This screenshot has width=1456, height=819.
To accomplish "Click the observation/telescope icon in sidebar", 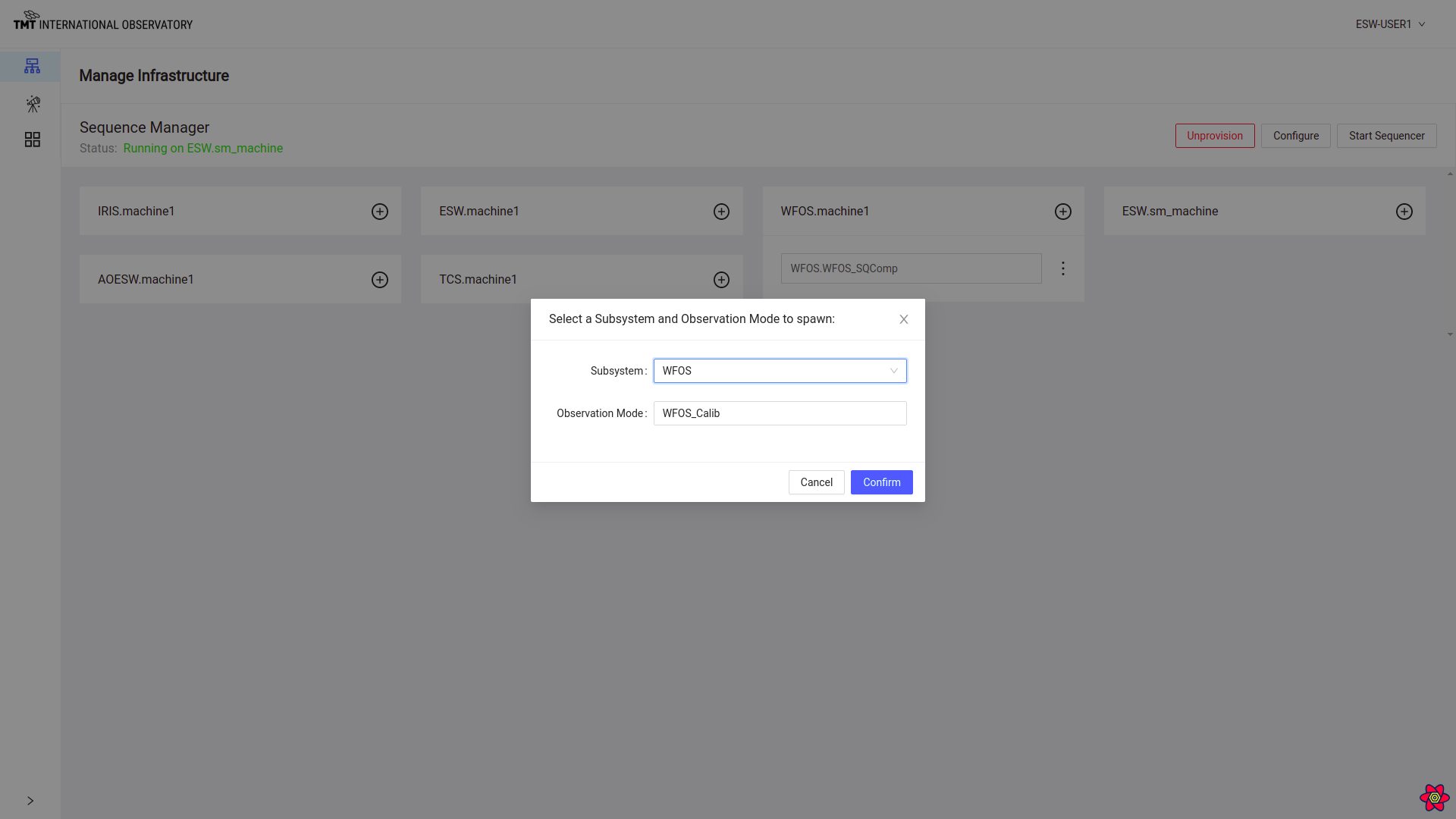I will 32,103.
